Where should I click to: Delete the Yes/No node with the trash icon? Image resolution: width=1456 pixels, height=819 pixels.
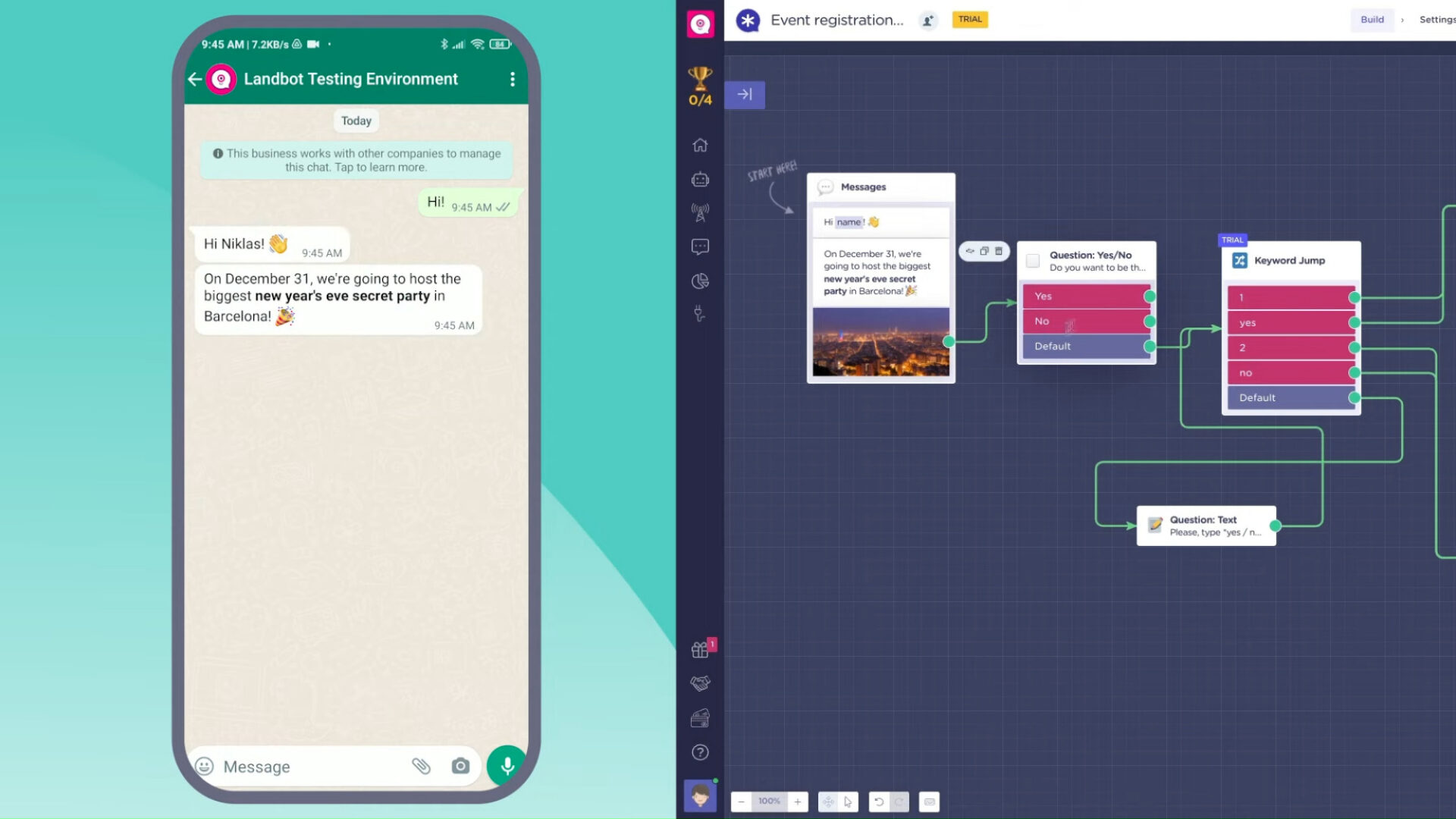pos(999,251)
